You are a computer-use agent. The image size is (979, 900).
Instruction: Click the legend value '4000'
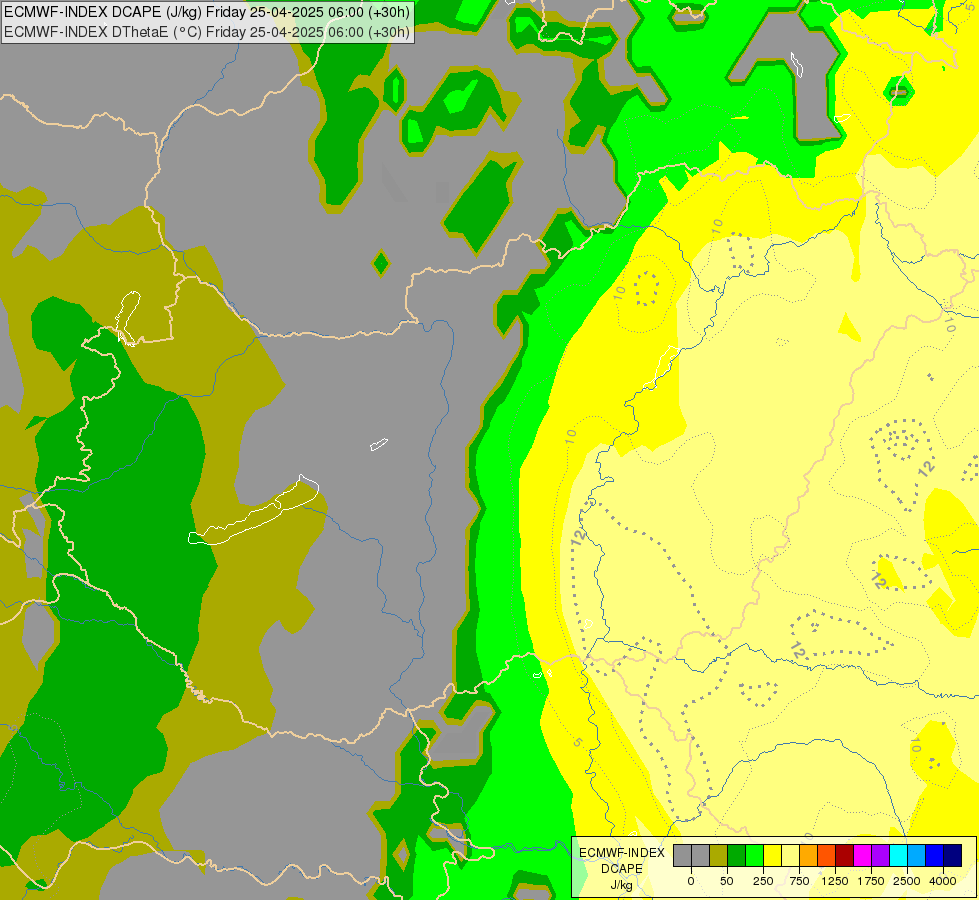click(943, 881)
